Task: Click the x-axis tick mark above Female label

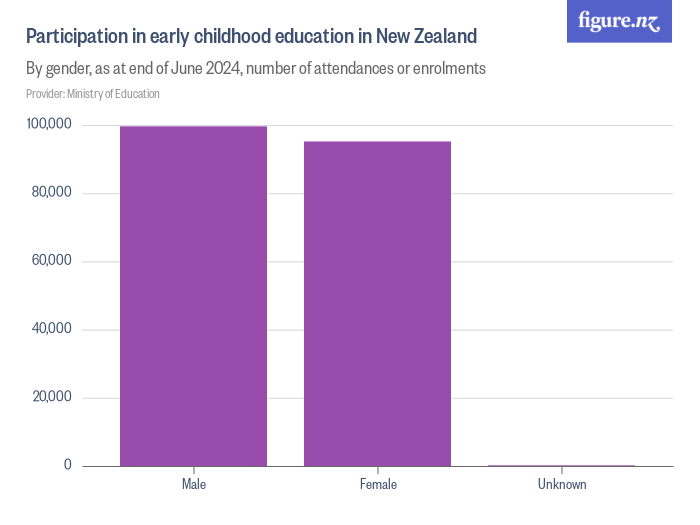Action: point(378,470)
